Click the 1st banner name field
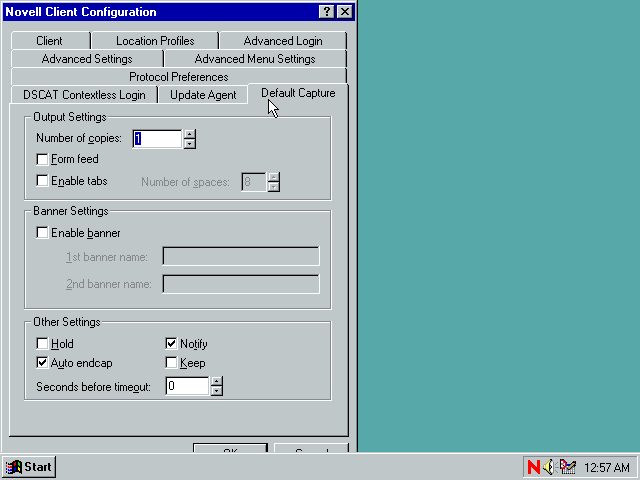 pos(241,256)
